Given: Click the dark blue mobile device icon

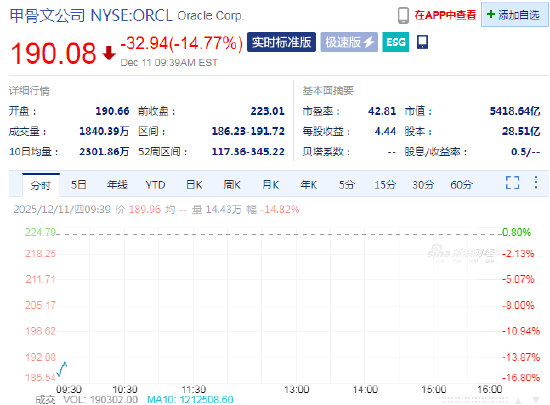Looking at the screenshot, I should tap(422, 42).
